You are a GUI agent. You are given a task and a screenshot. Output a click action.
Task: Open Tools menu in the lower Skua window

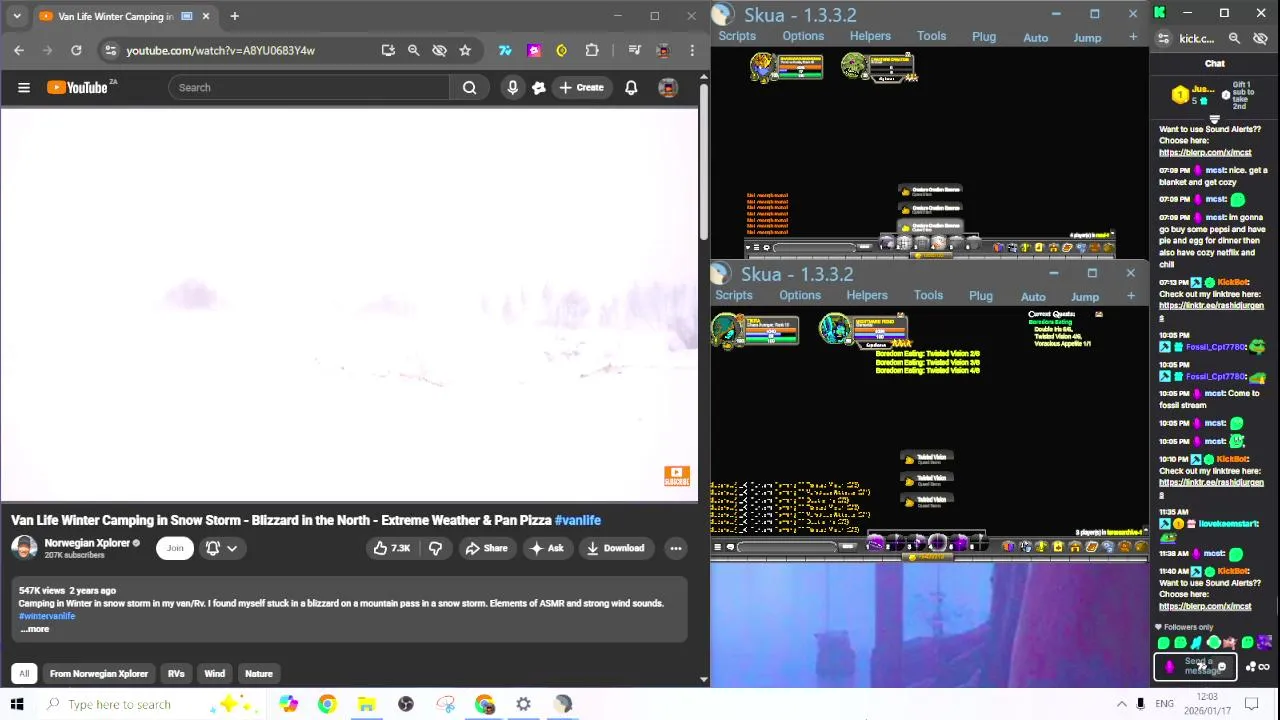click(928, 295)
